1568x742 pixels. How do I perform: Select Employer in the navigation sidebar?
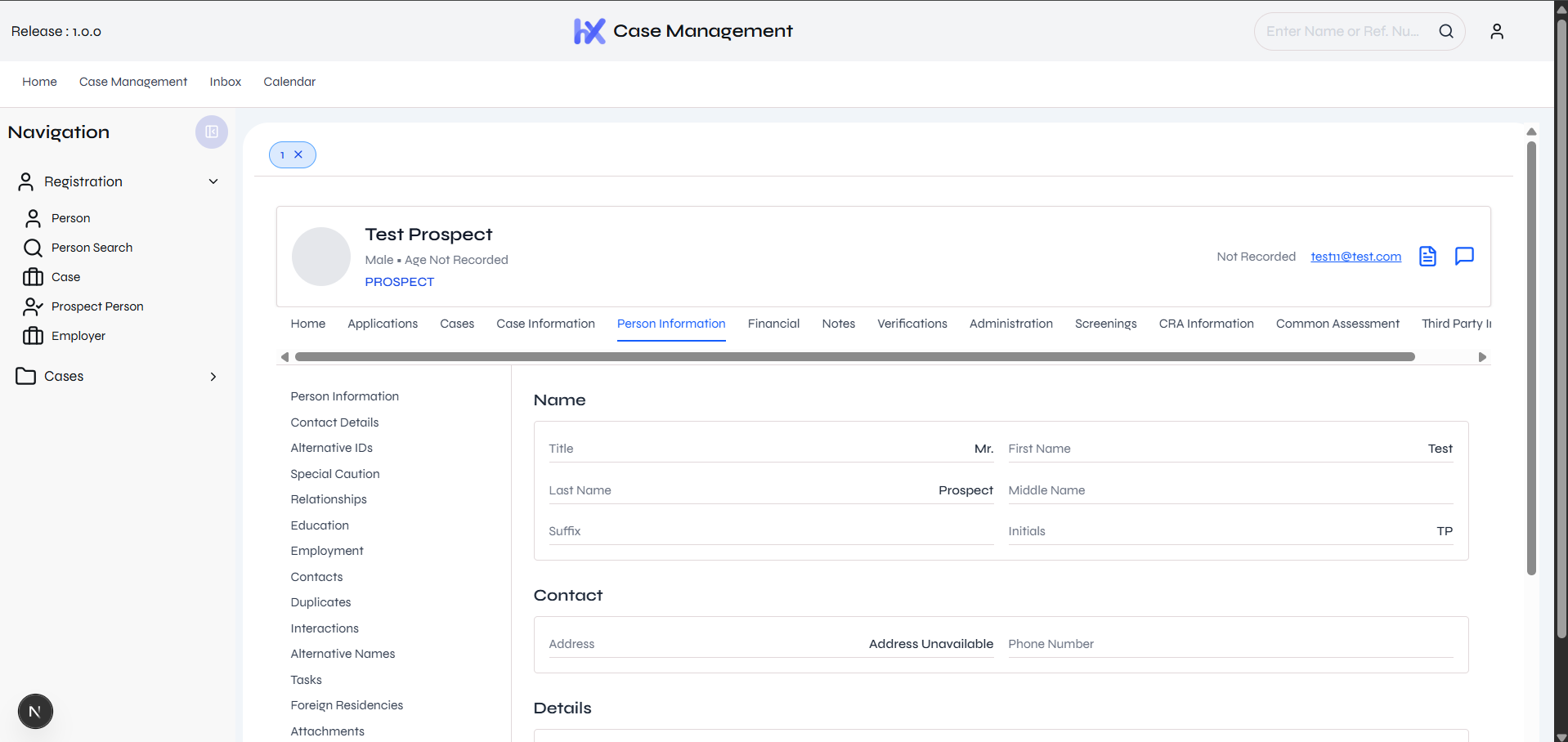point(78,336)
